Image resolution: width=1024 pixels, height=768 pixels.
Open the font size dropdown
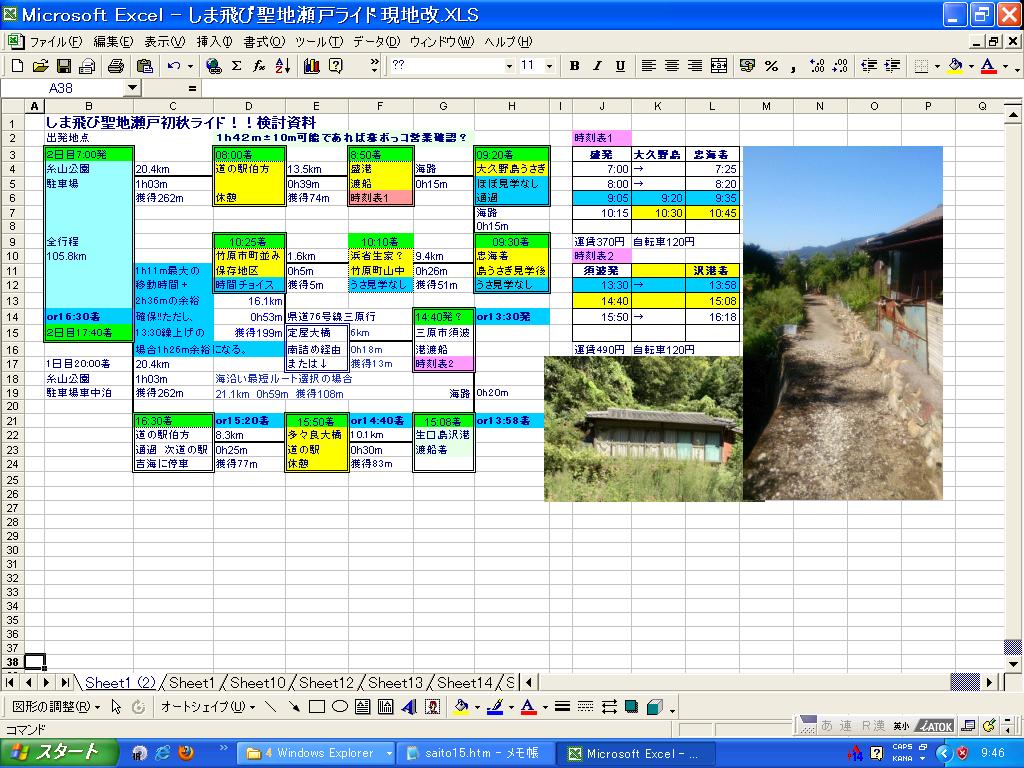click(x=549, y=66)
